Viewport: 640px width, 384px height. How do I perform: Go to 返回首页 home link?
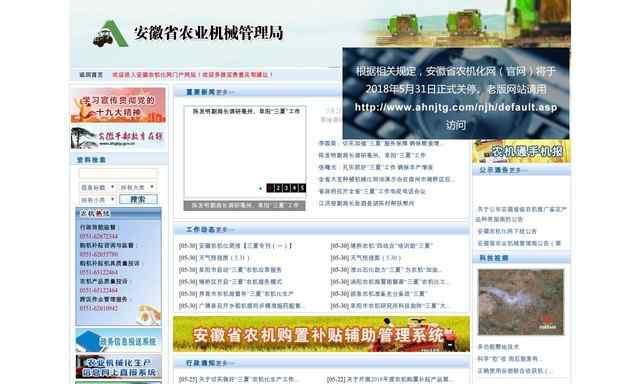[91, 75]
